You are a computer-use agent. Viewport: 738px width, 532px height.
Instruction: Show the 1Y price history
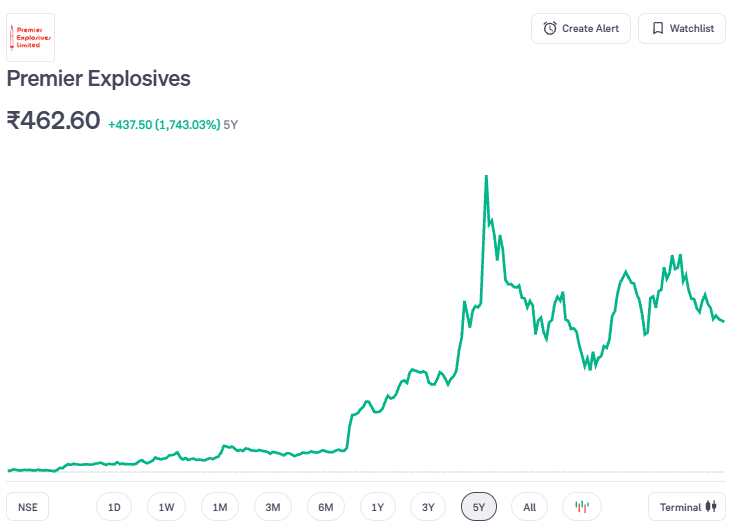[x=377, y=507]
